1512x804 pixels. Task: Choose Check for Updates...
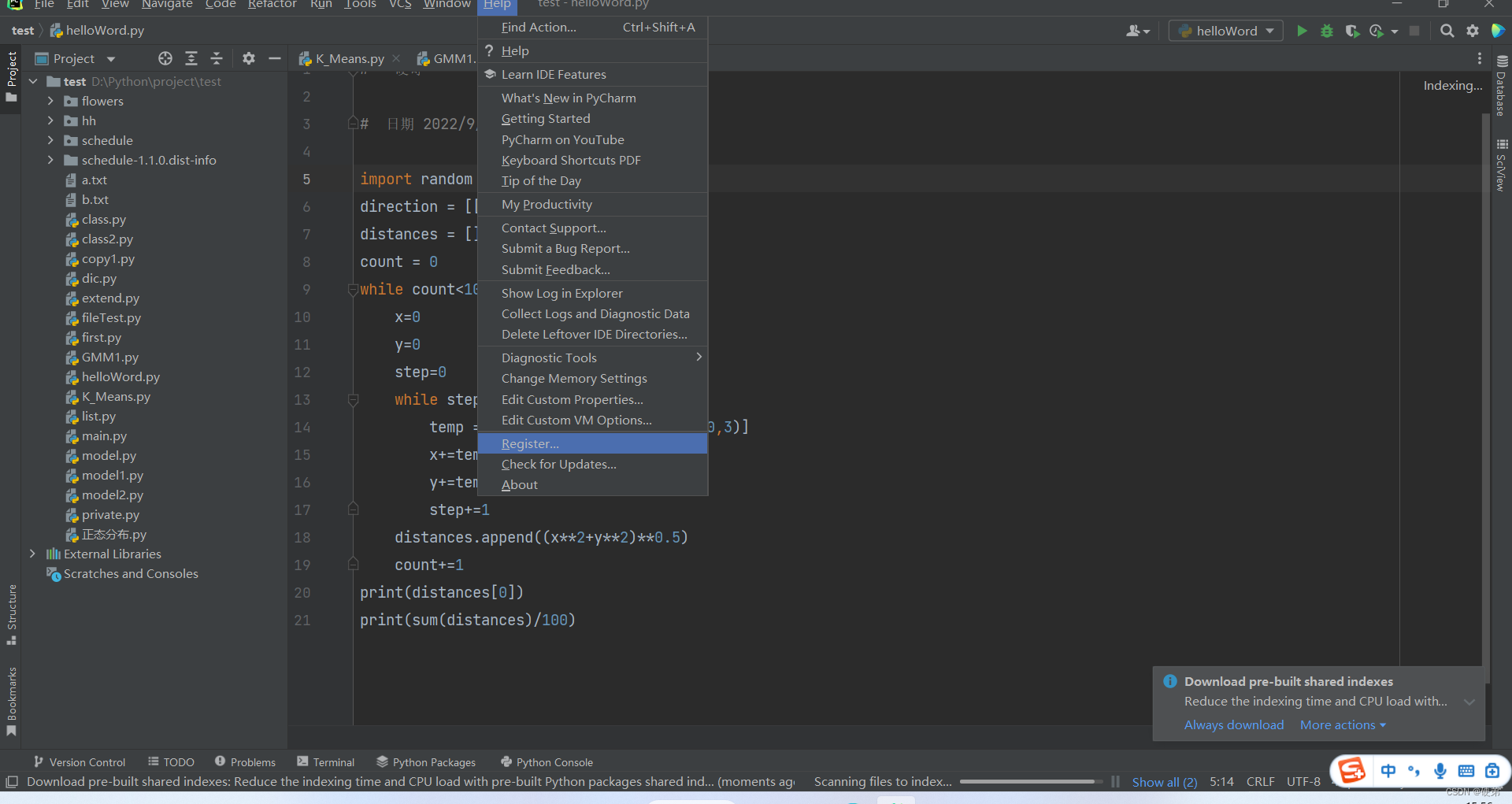pyautogui.click(x=592, y=464)
